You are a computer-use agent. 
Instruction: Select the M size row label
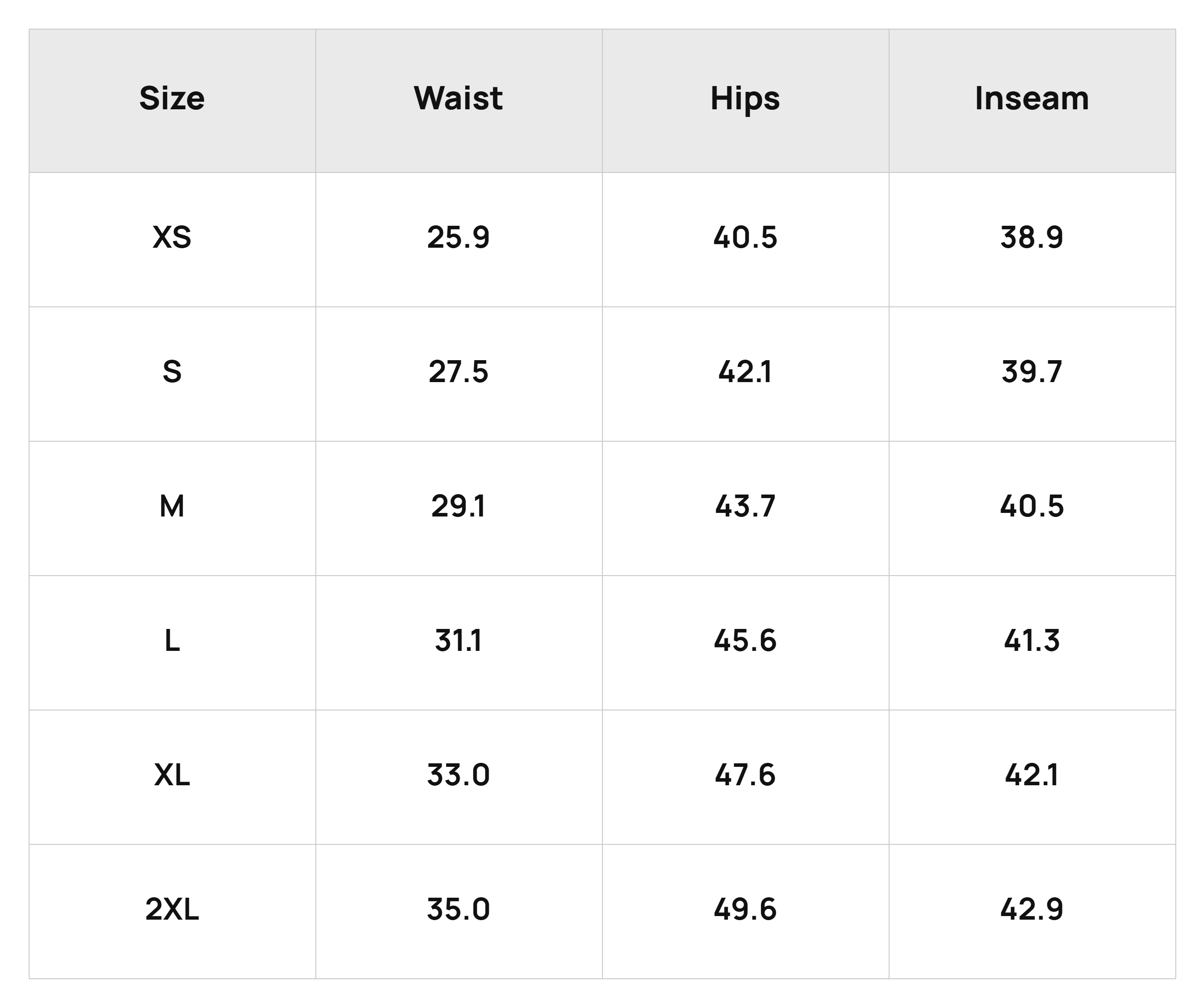(172, 506)
